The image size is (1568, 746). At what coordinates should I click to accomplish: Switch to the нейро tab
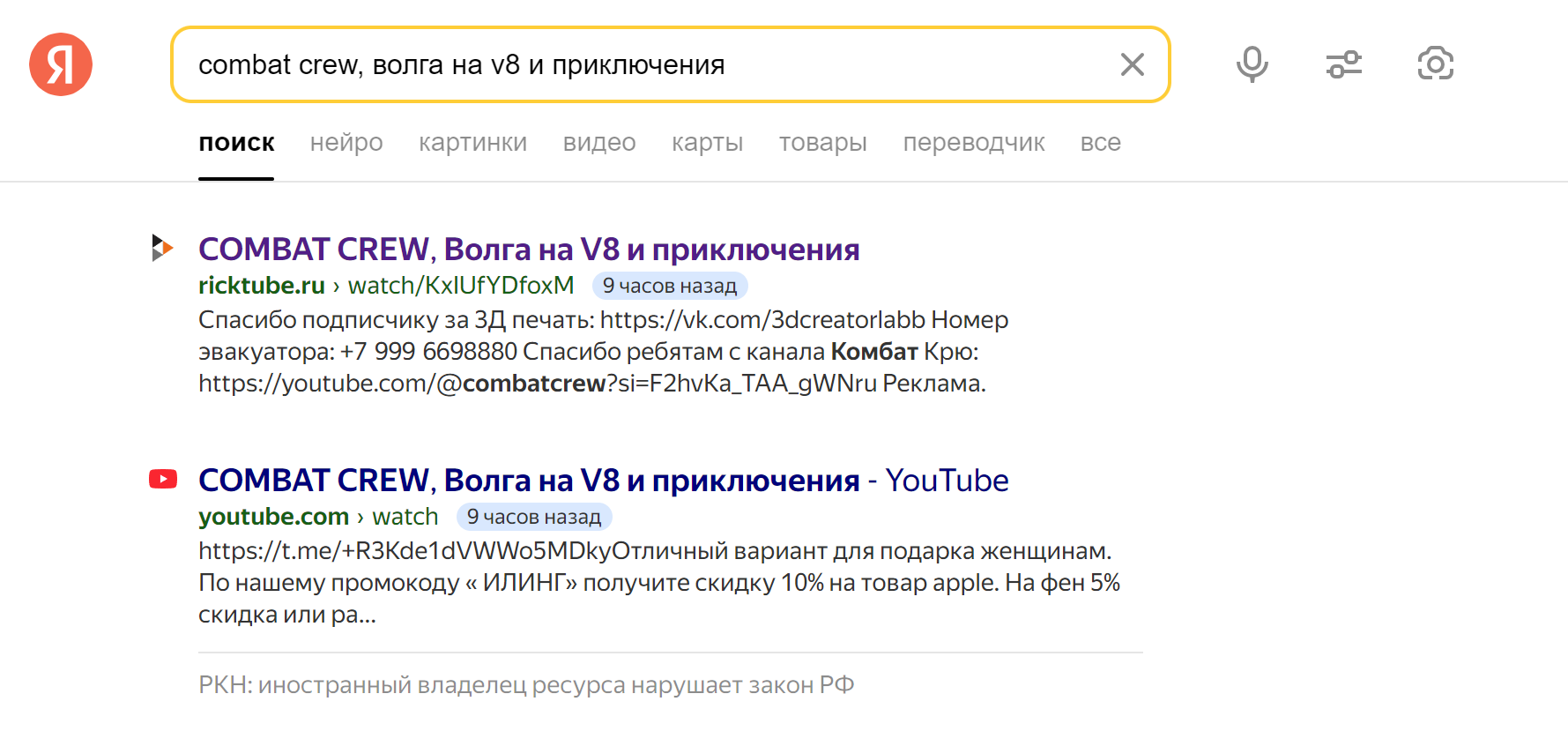(346, 143)
